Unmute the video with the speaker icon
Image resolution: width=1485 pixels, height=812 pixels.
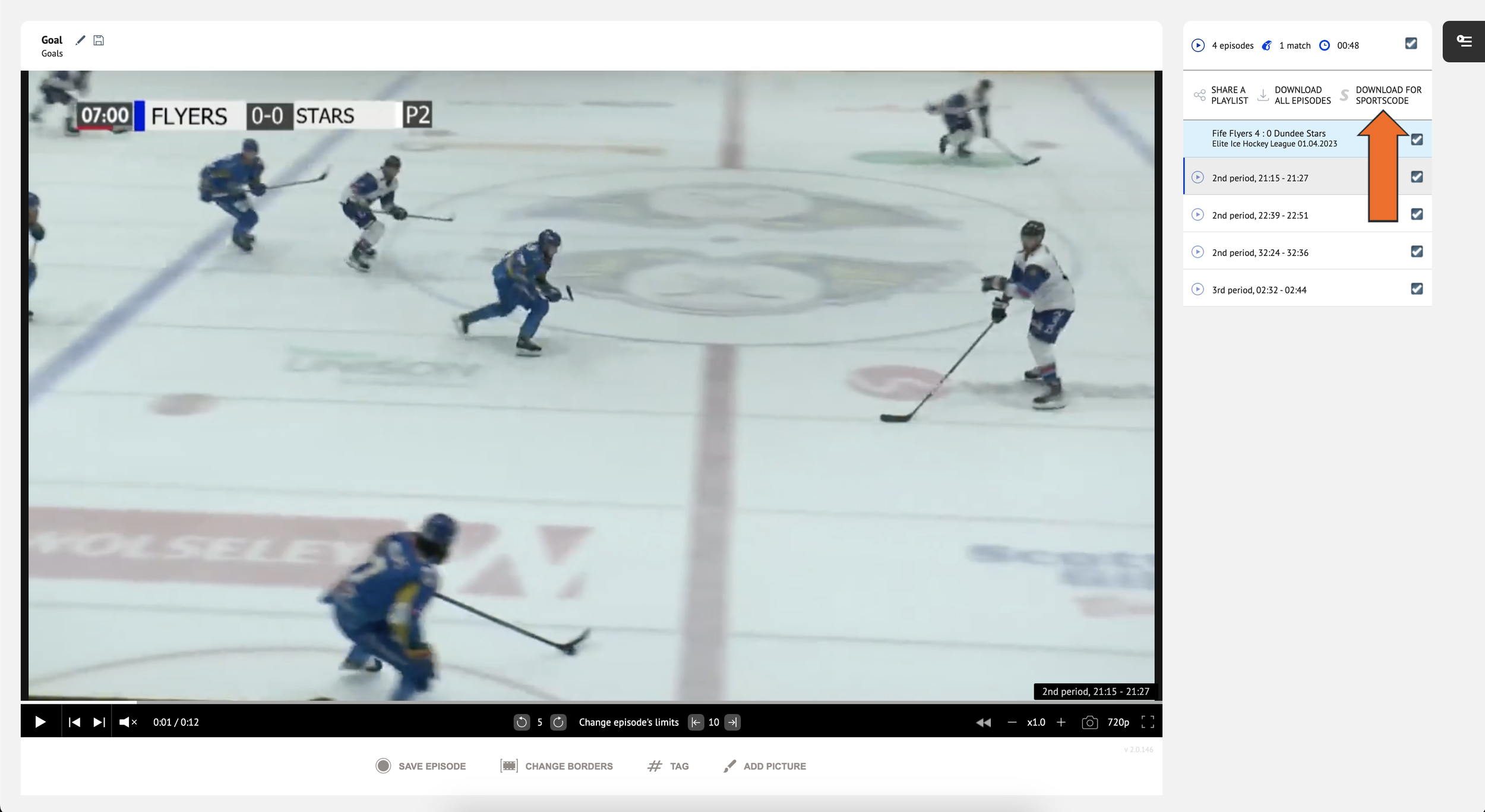click(127, 722)
